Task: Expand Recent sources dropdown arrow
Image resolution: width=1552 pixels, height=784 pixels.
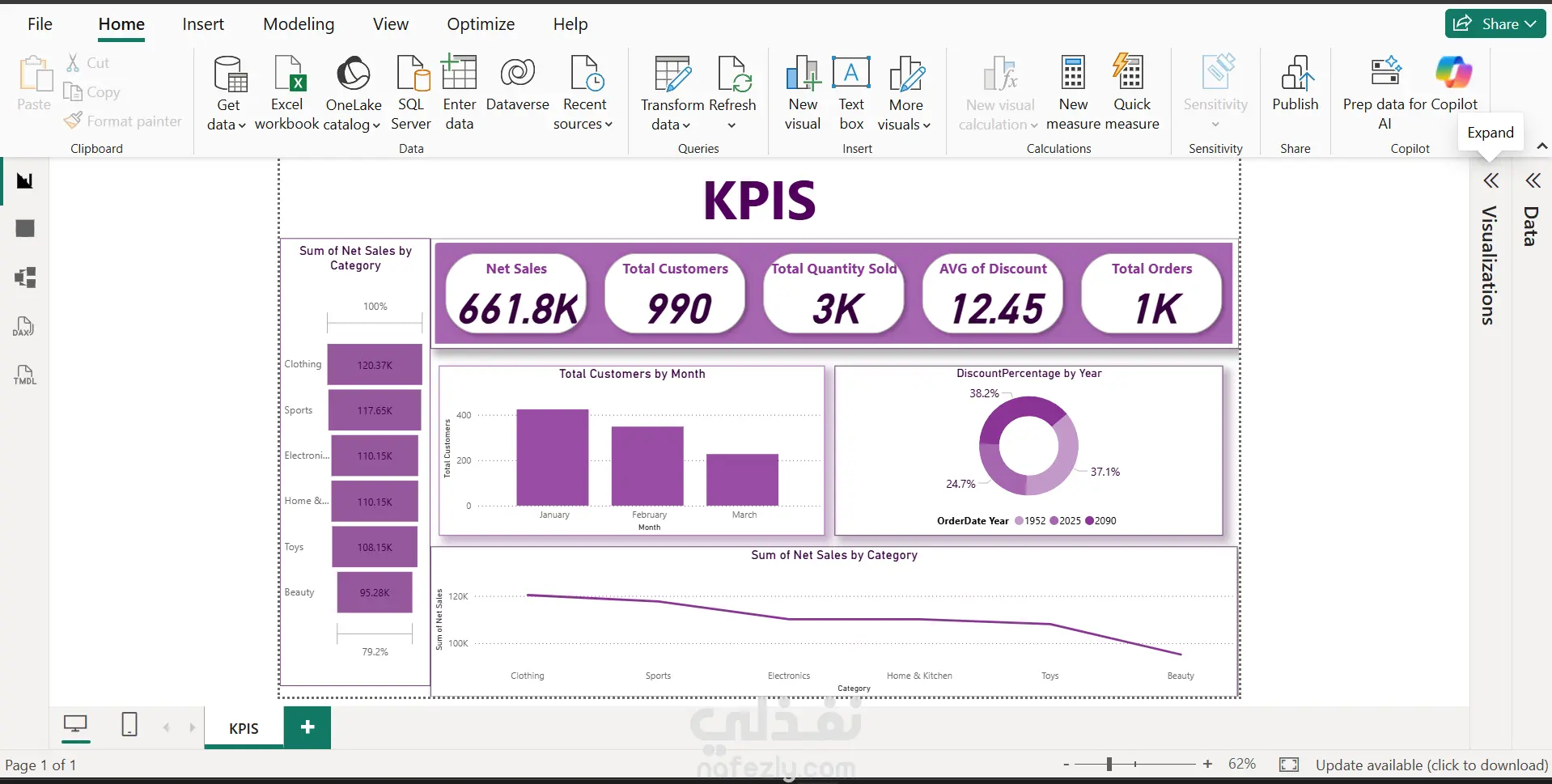Action: coord(609,125)
